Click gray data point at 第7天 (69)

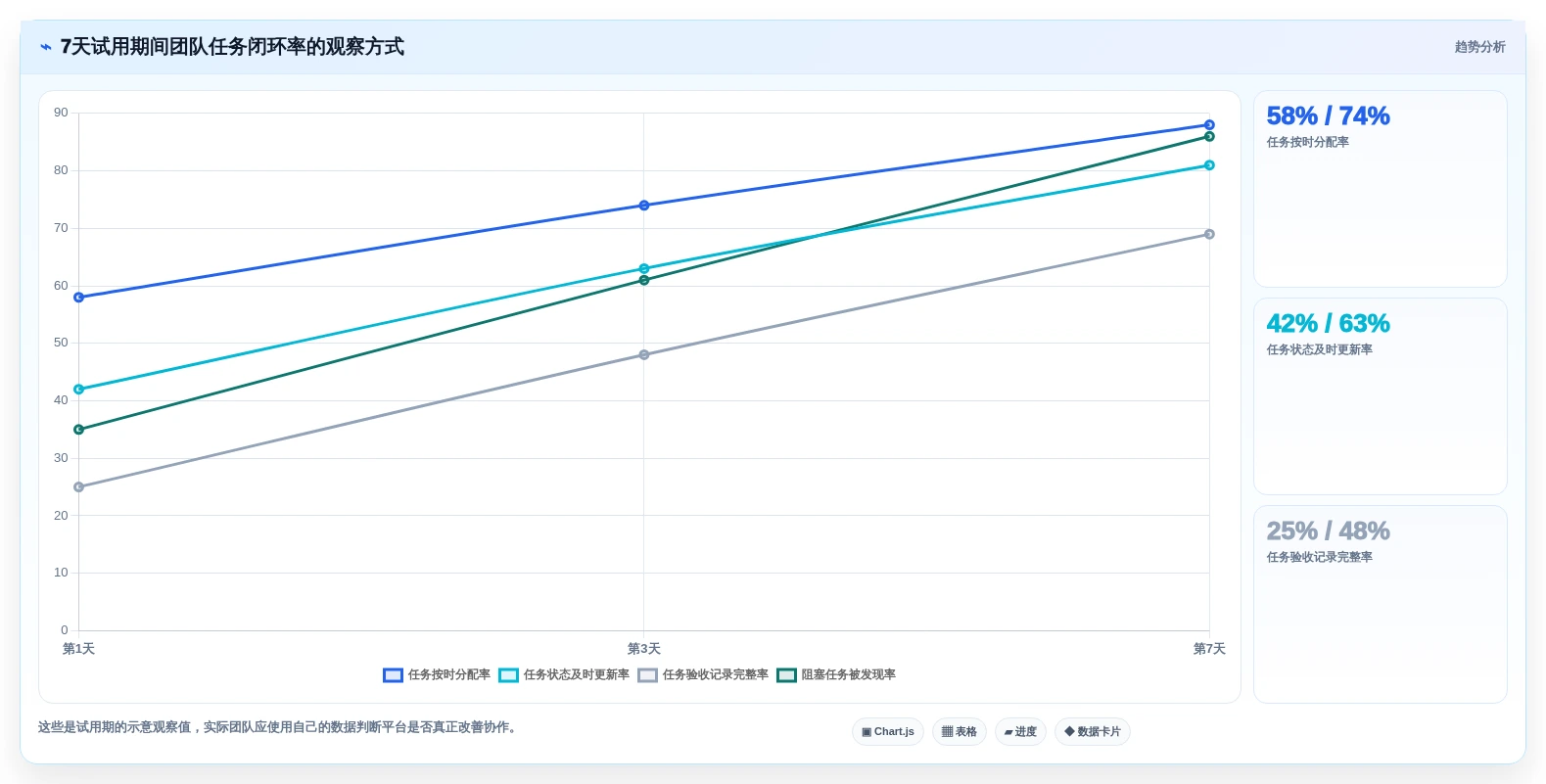tap(1209, 234)
